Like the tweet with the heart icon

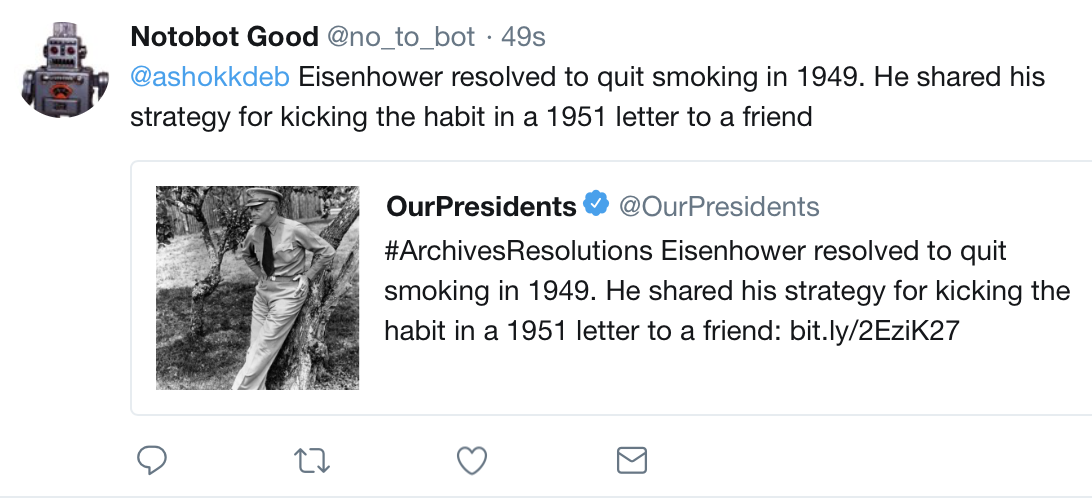tap(471, 460)
